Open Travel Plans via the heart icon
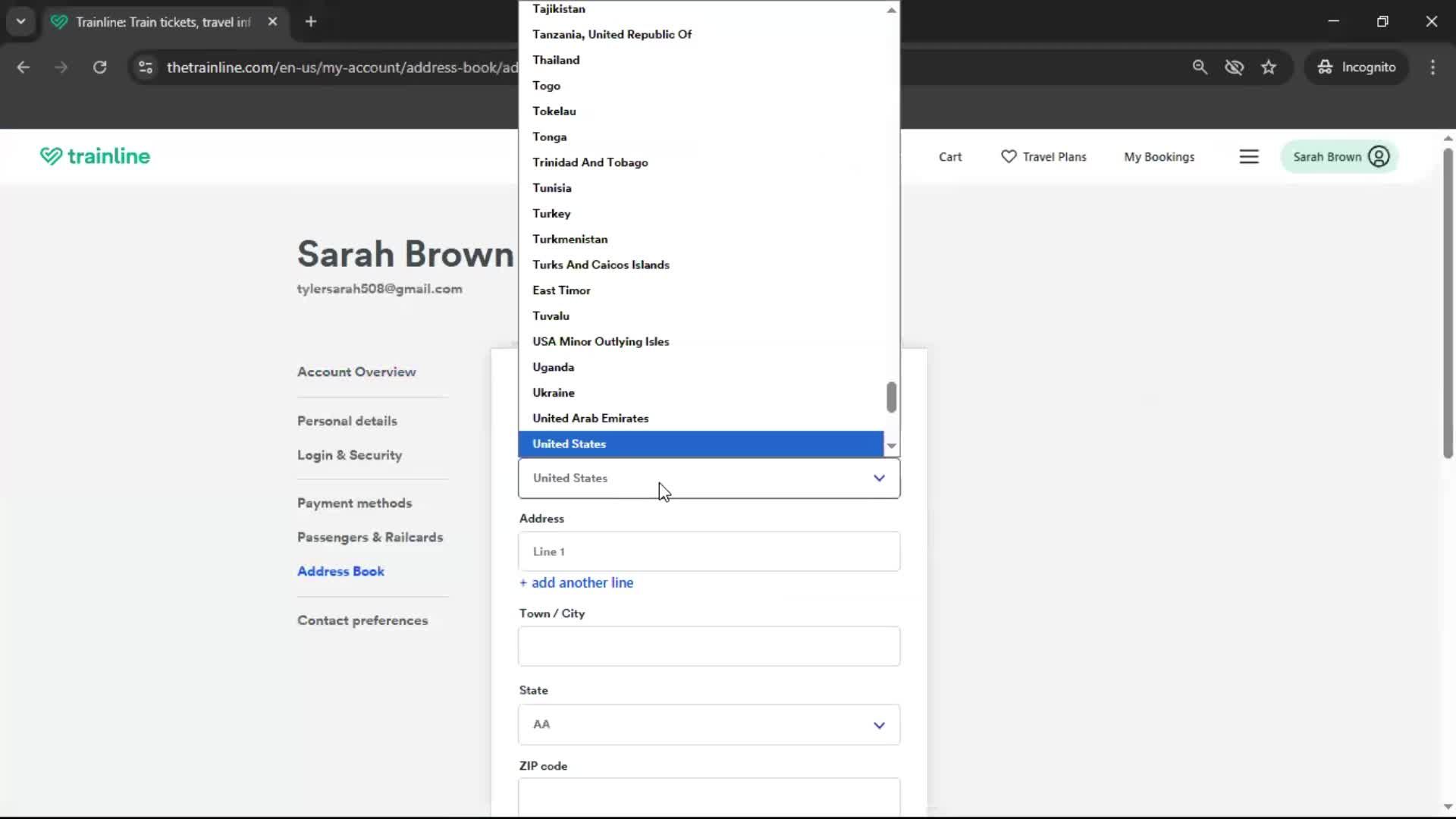This screenshot has width=1456, height=819. (1009, 157)
